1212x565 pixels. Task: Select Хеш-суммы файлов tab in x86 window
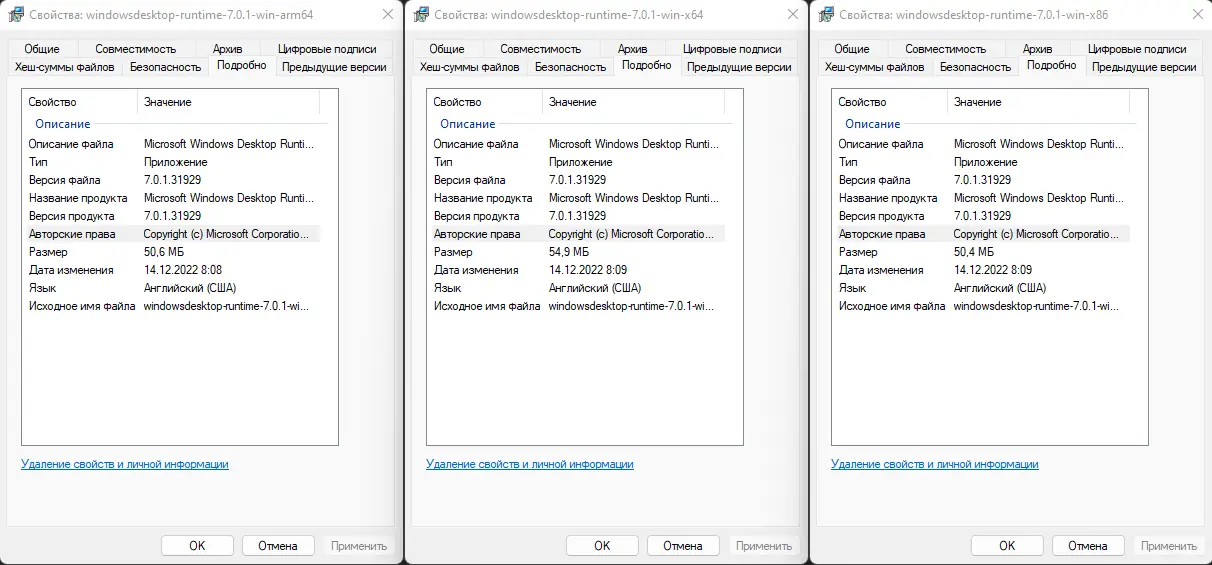[875, 67]
